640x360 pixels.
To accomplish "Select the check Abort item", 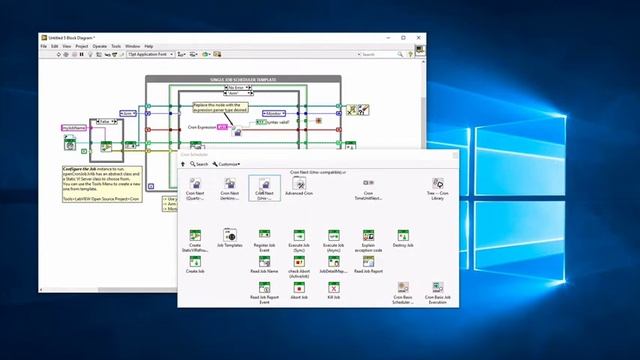I will click(299, 267).
